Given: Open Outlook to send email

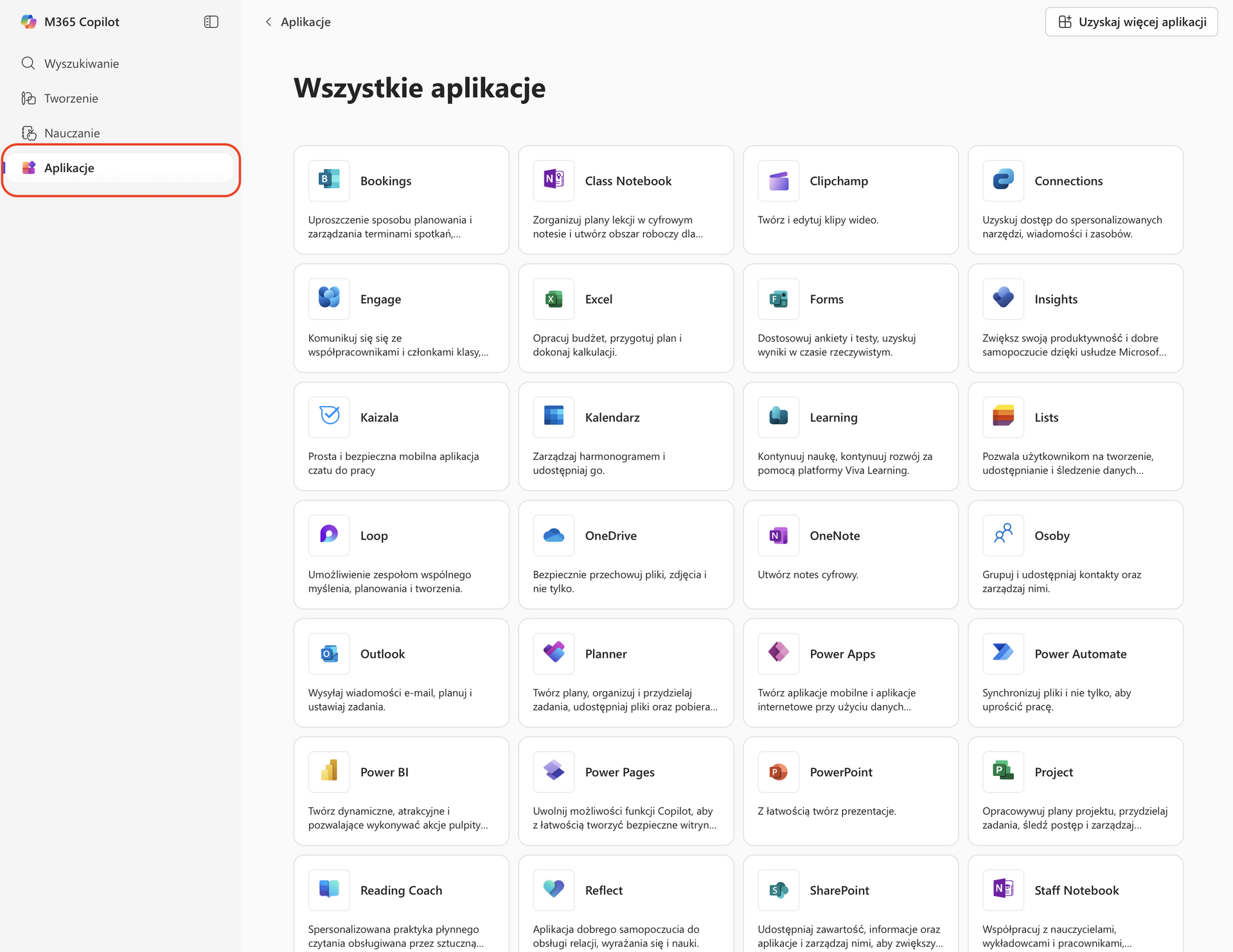Looking at the screenshot, I should click(x=400, y=672).
